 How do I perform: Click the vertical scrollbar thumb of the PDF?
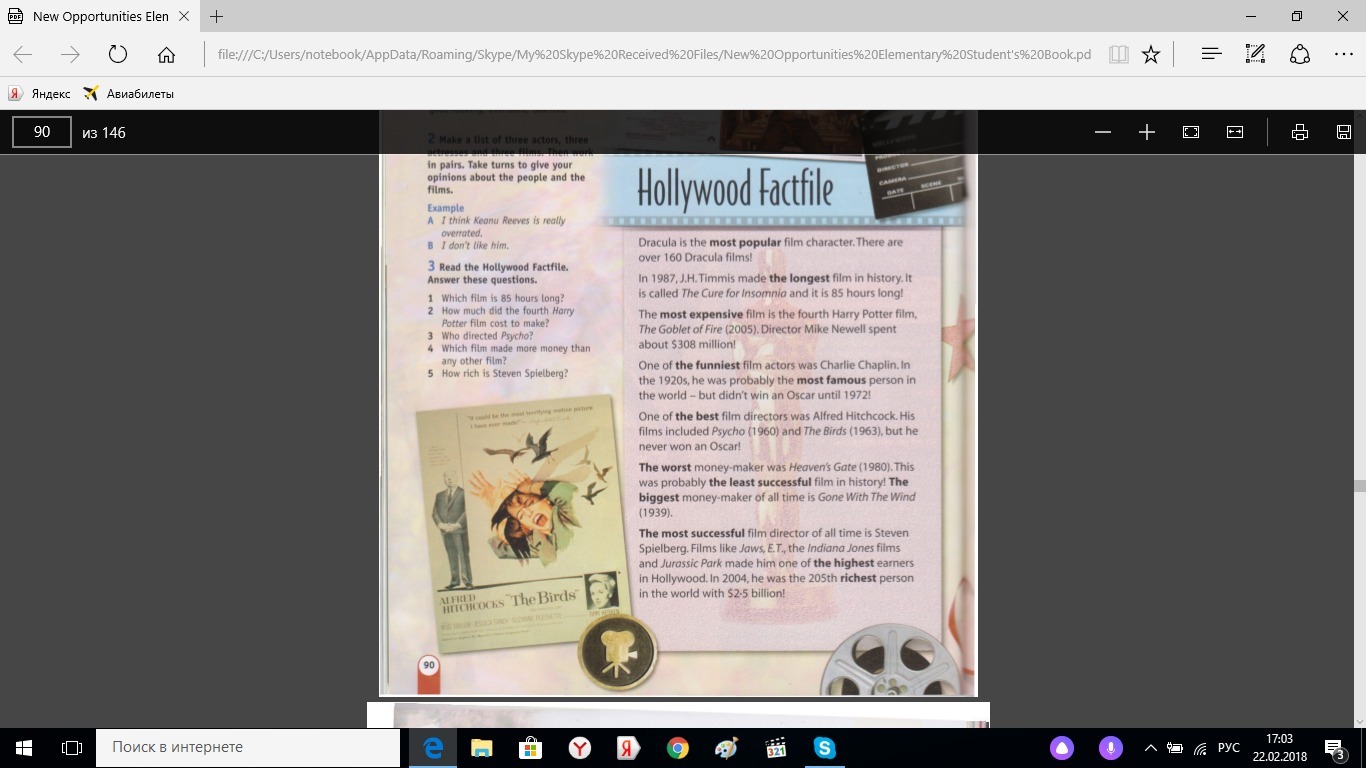click(1359, 486)
